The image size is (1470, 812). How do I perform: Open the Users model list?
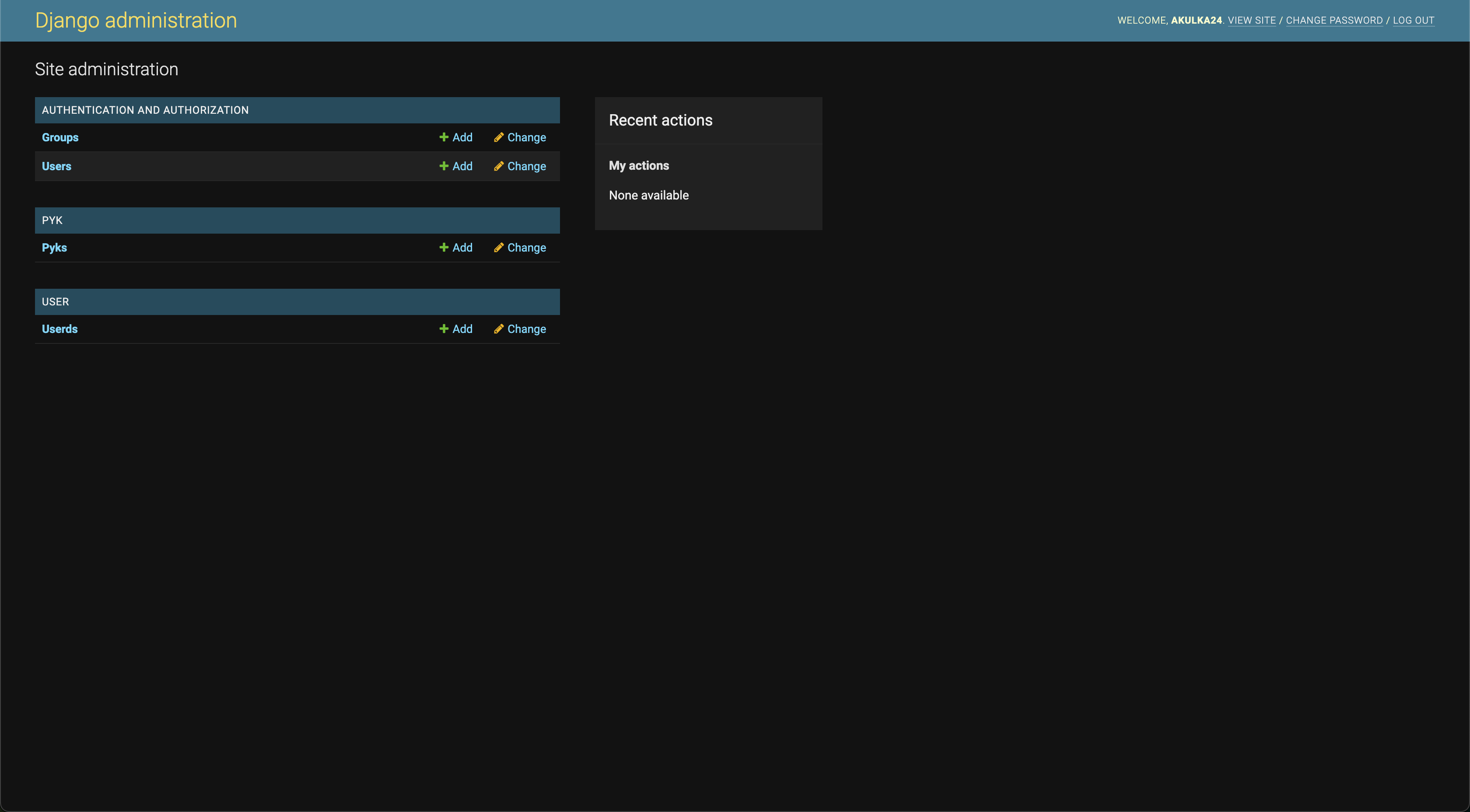[x=56, y=166]
